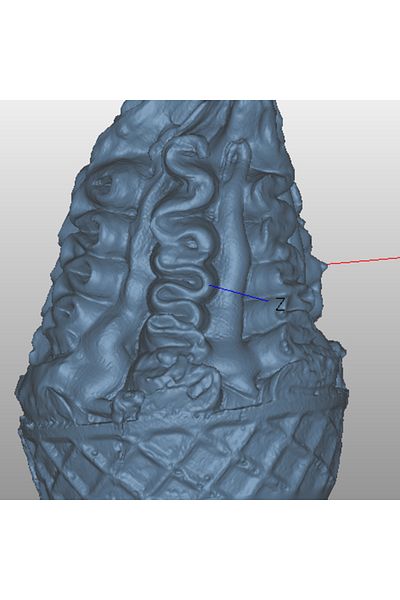Screen dimensions: 400x600
Task: Pick the jagged protrusion where the red axis starts
Action: coord(320,264)
